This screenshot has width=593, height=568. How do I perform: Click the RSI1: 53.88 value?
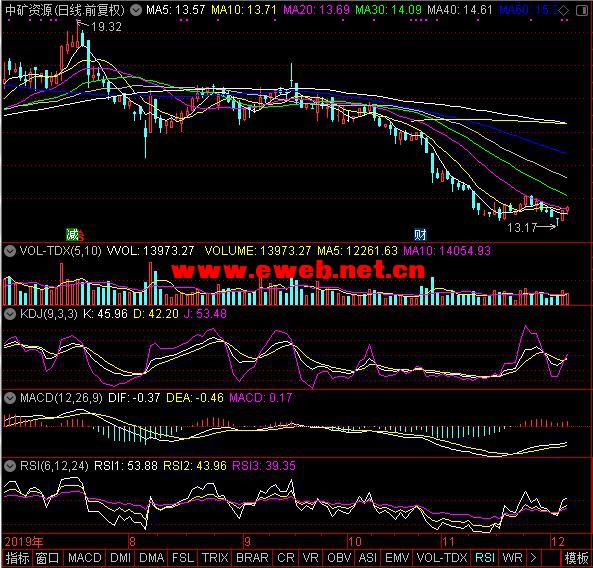pyautogui.click(x=126, y=466)
